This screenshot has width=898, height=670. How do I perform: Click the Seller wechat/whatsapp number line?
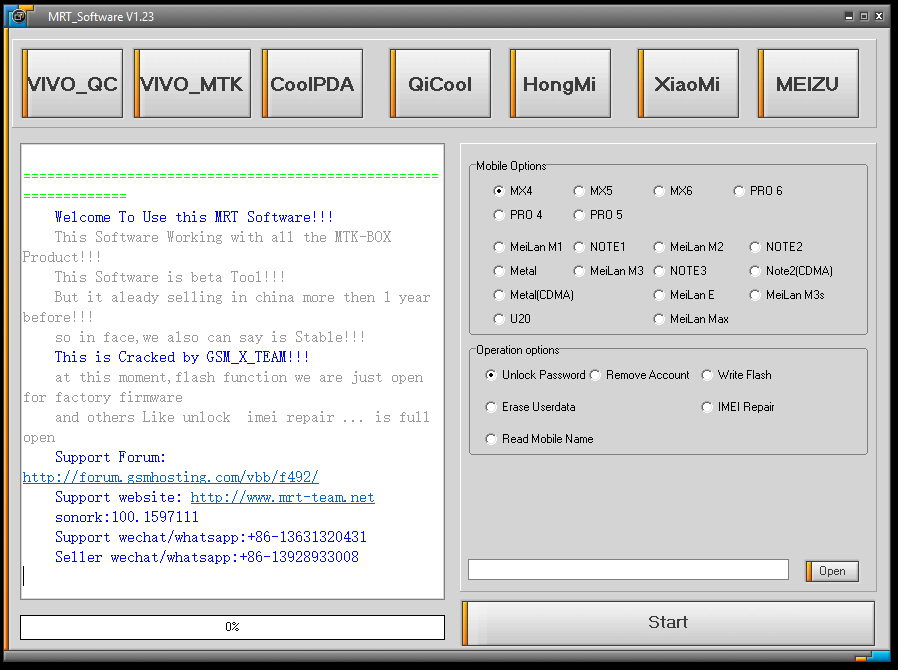(x=207, y=557)
